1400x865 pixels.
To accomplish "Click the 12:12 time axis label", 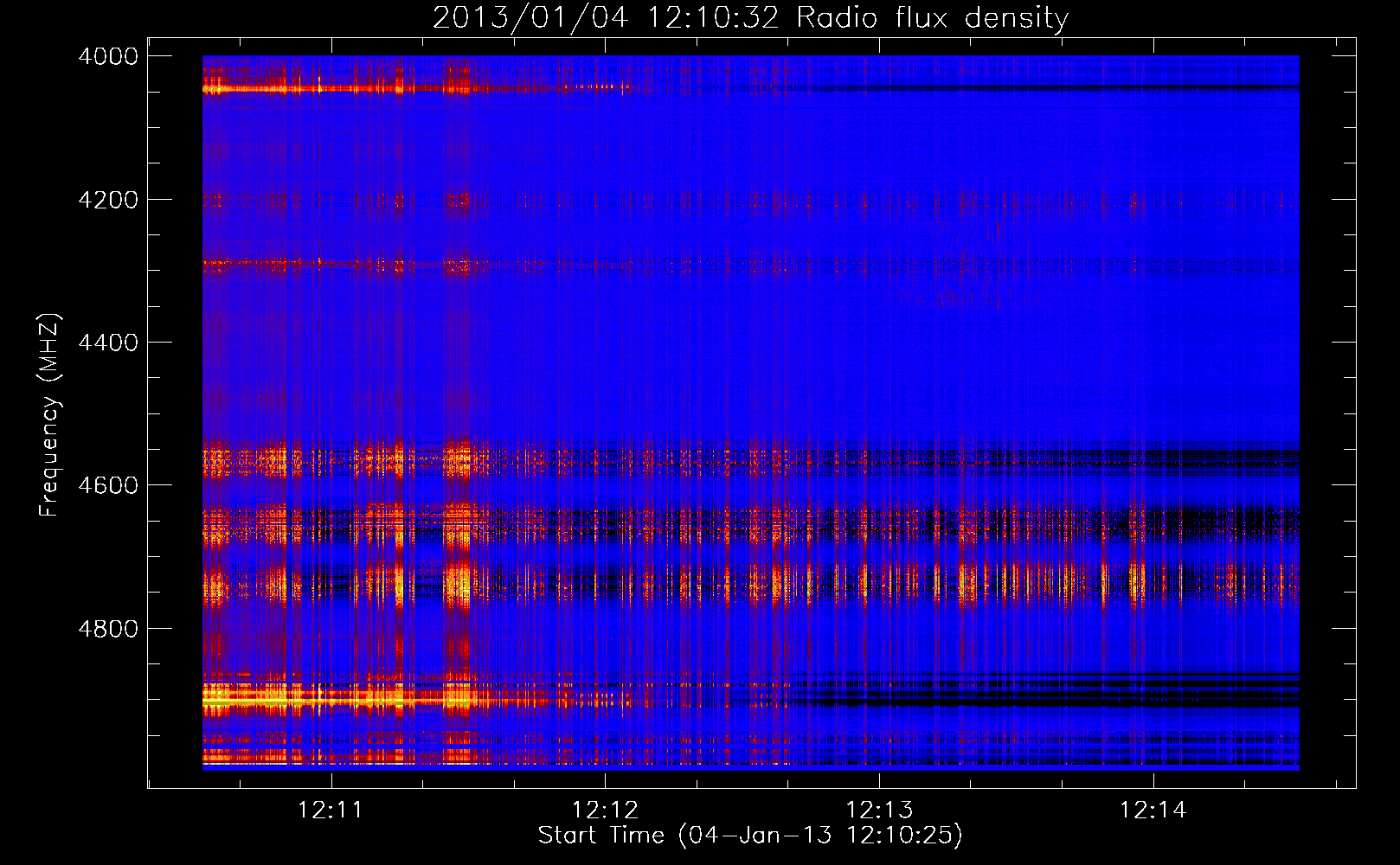I will click(605, 811).
